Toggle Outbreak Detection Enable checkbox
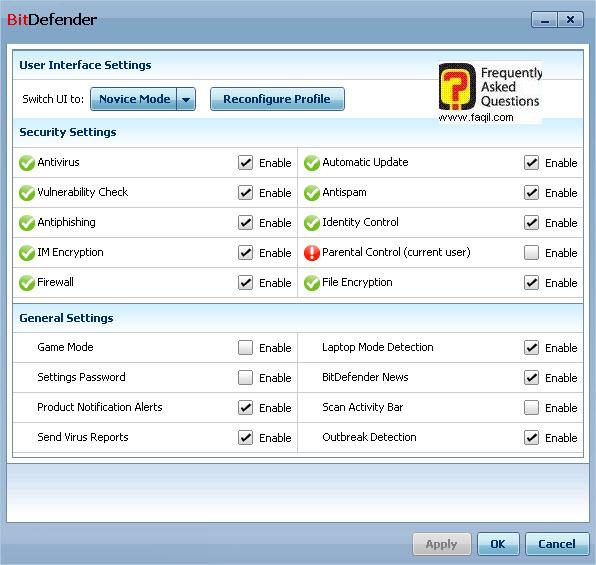The width and height of the screenshot is (596, 565). coord(531,438)
